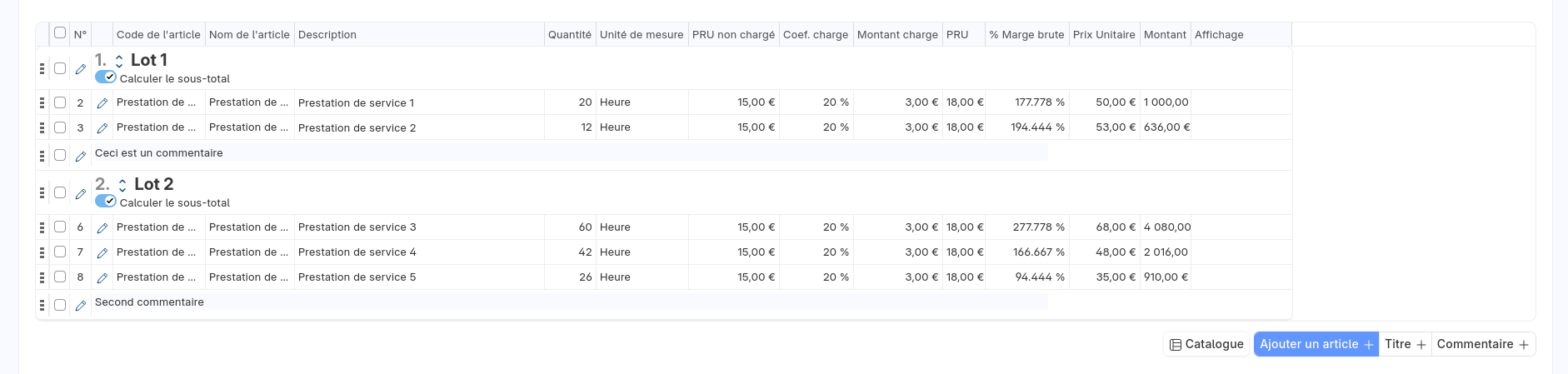The width and height of the screenshot is (1568, 374).
Task: Toggle Lot 1 'Calculer le sous-total' switch
Action: pyautogui.click(x=106, y=77)
